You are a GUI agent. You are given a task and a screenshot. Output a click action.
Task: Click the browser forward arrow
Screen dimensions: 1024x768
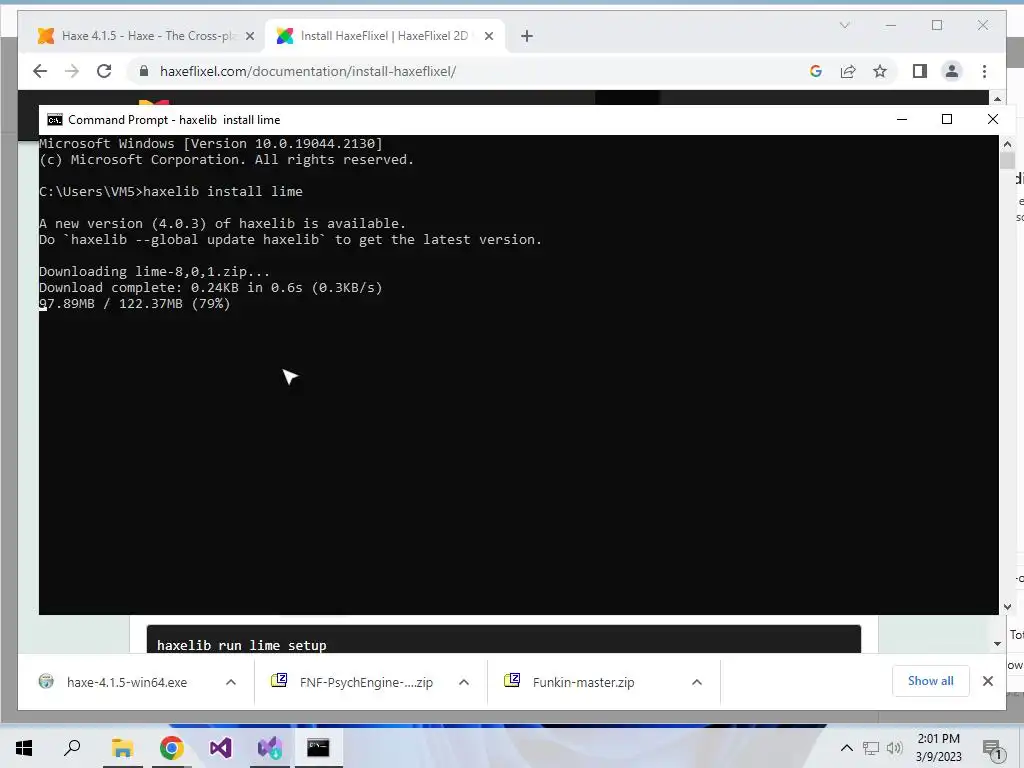tap(72, 71)
